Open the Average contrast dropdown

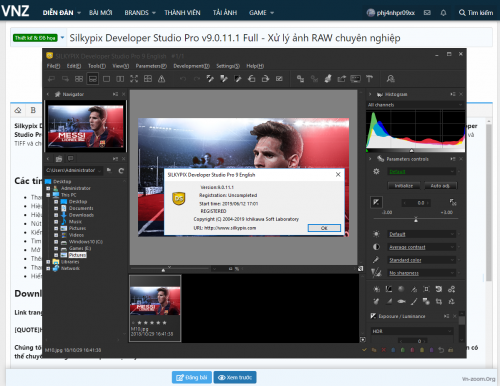[x=422, y=247]
